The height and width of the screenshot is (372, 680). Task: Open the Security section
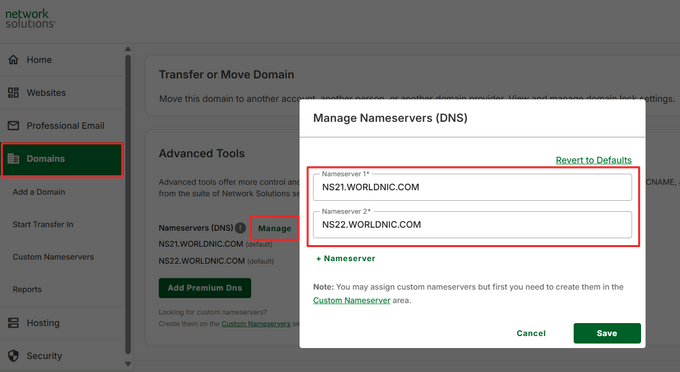click(62, 356)
